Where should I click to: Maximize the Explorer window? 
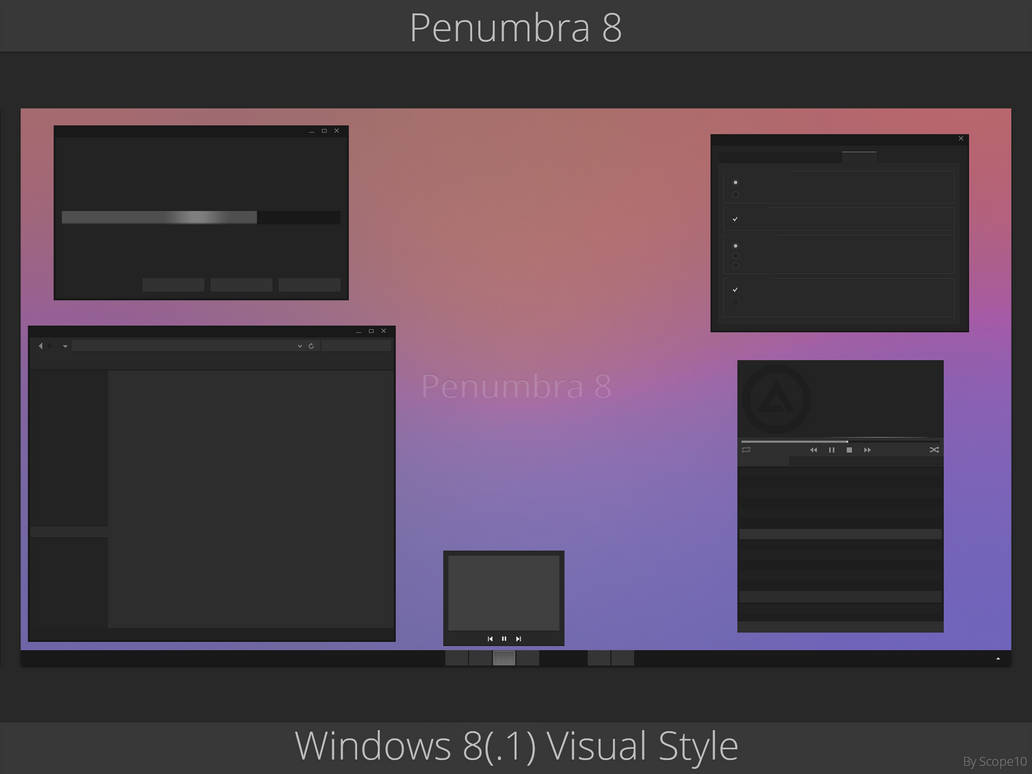click(x=371, y=331)
